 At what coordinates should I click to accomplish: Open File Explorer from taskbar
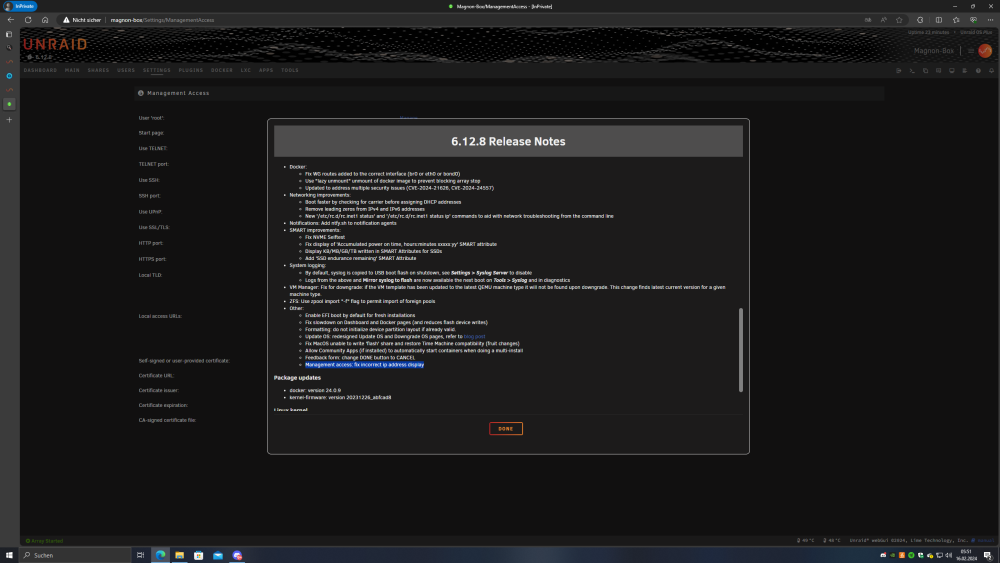[x=180, y=555]
